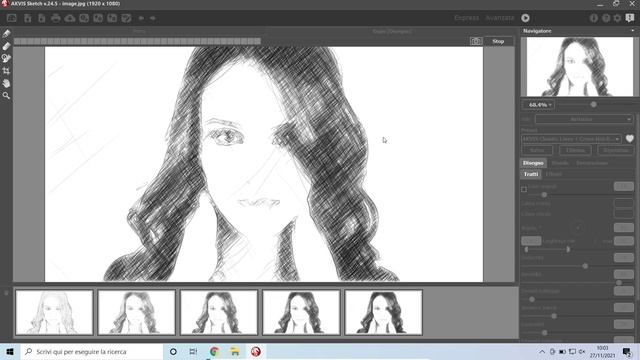
Task: Click the cloud share/publish icon
Action: pyautogui.click(x=70, y=18)
